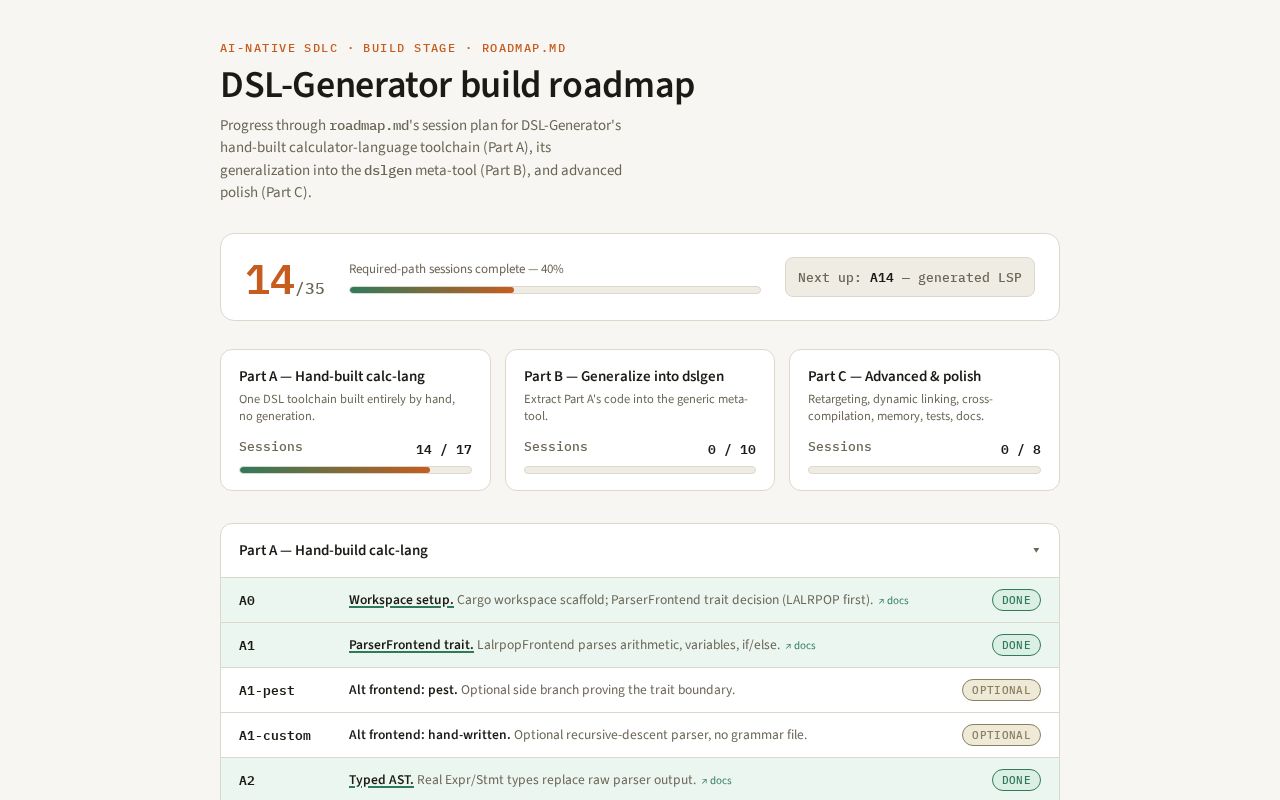Click the required-path sessions progress bar

point(555,290)
